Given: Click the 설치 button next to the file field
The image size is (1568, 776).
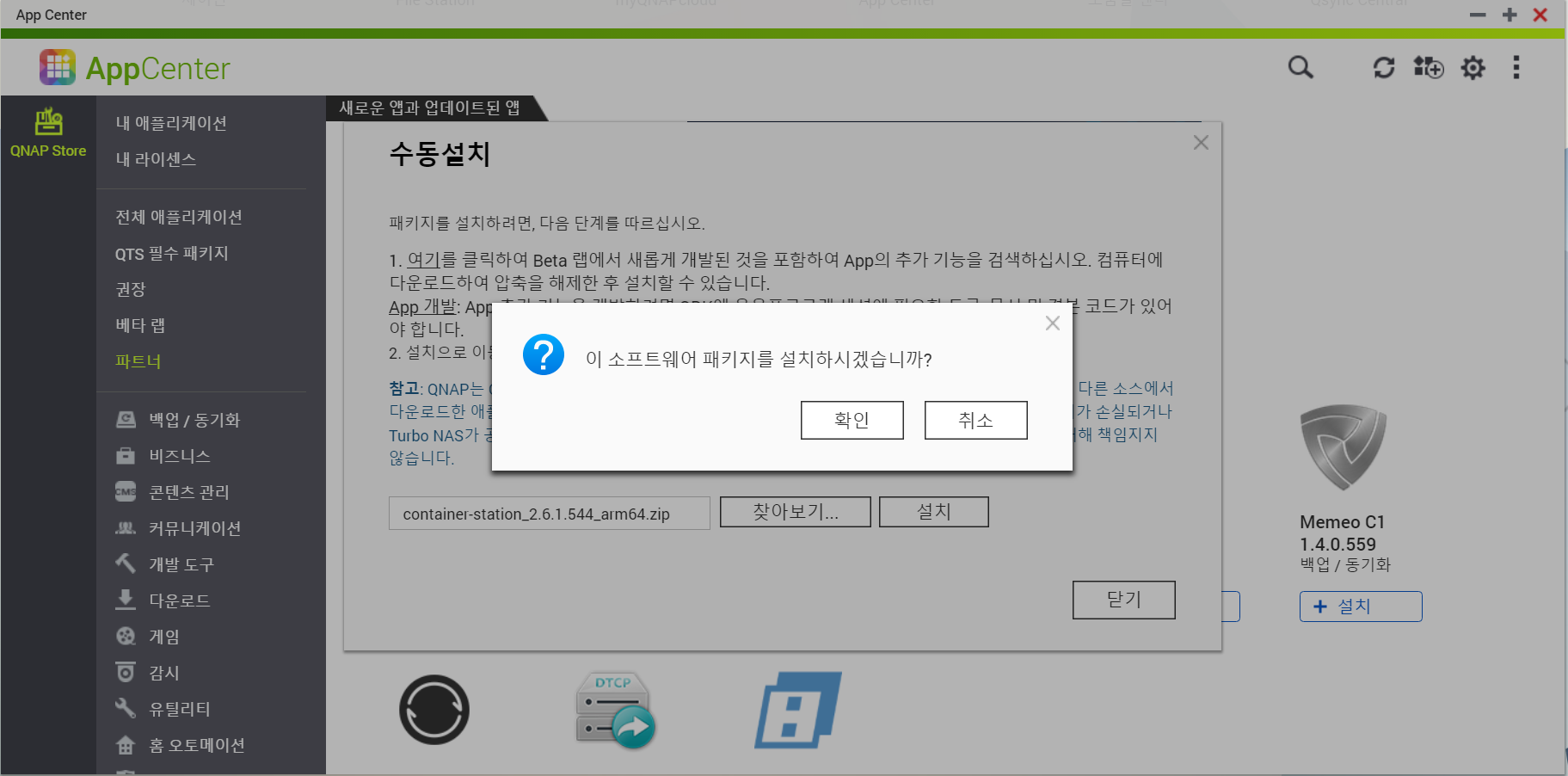Looking at the screenshot, I should (x=934, y=512).
